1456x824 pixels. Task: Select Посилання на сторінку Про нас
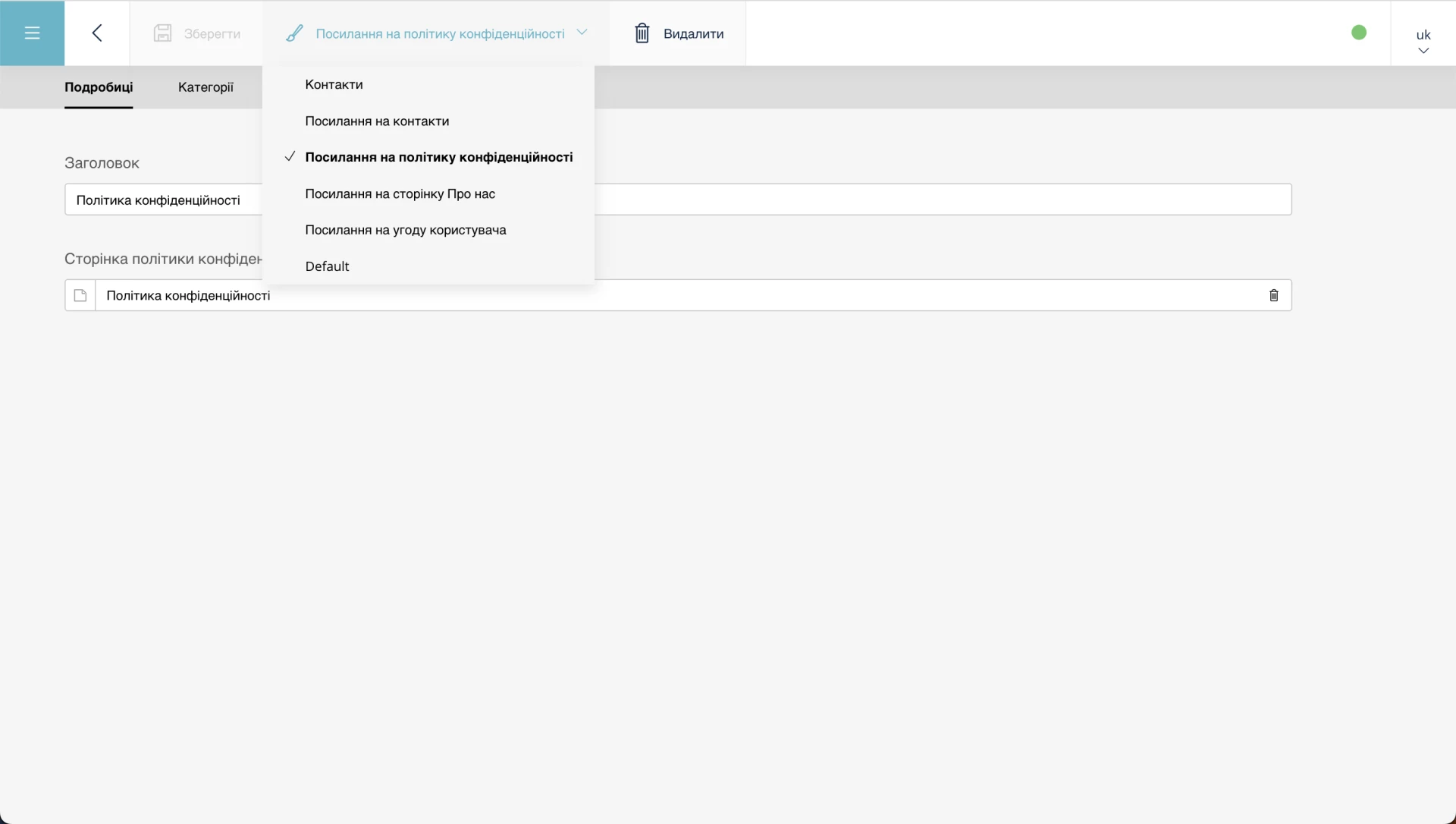coord(400,193)
